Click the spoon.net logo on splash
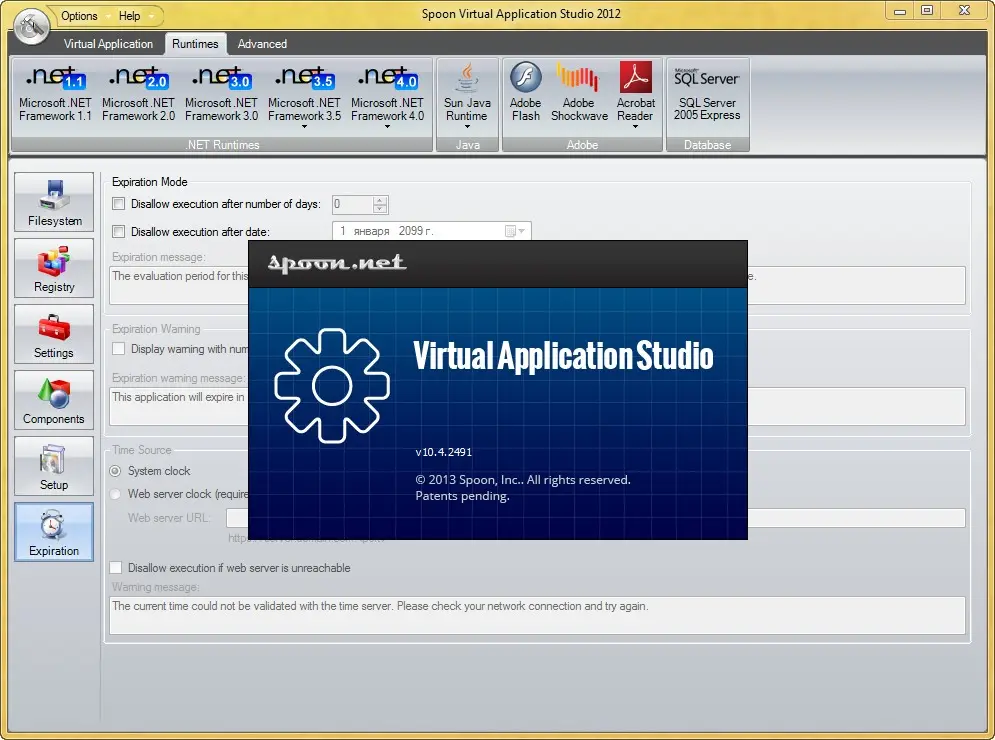Image resolution: width=995 pixels, height=740 pixels. 337,263
